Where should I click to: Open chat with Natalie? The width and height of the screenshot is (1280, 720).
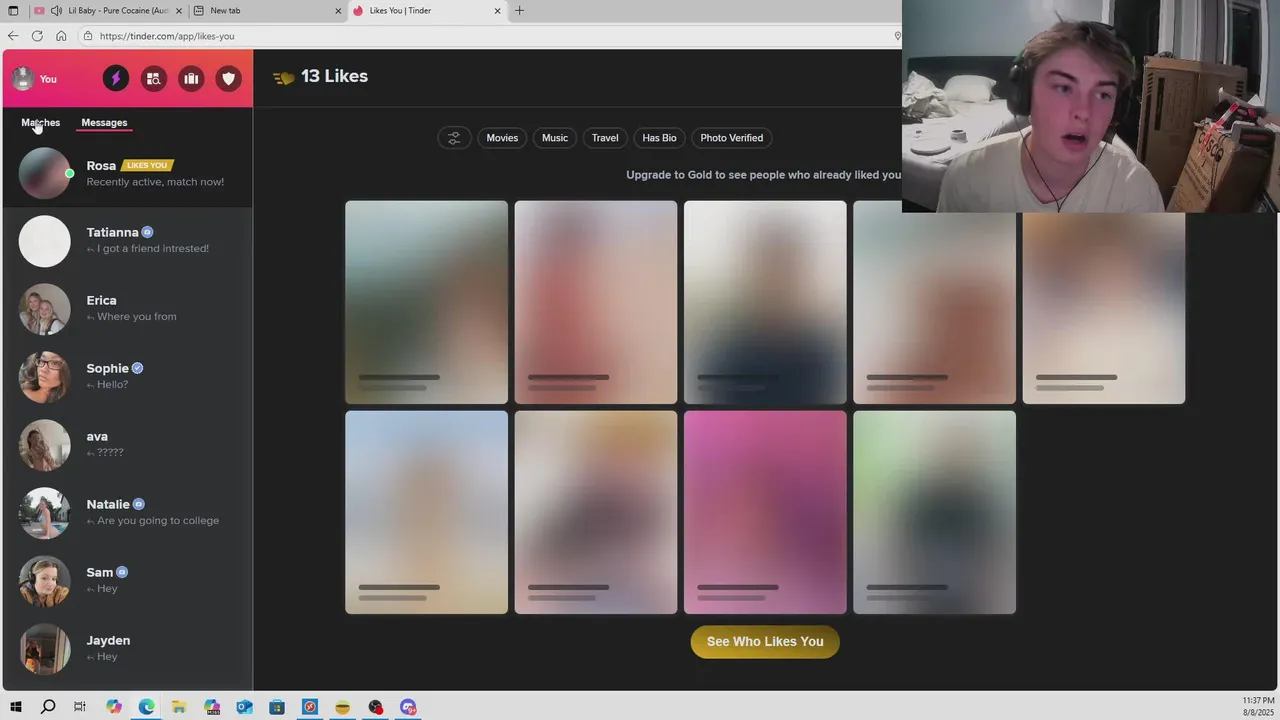[128, 513]
